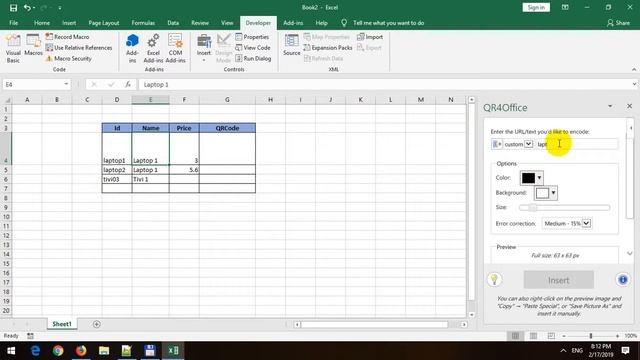Add a new sheet

(96, 324)
